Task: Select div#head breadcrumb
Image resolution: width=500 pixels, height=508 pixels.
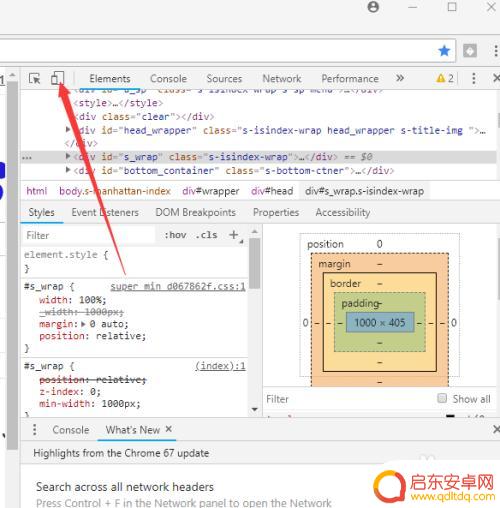Action: point(272,191)
